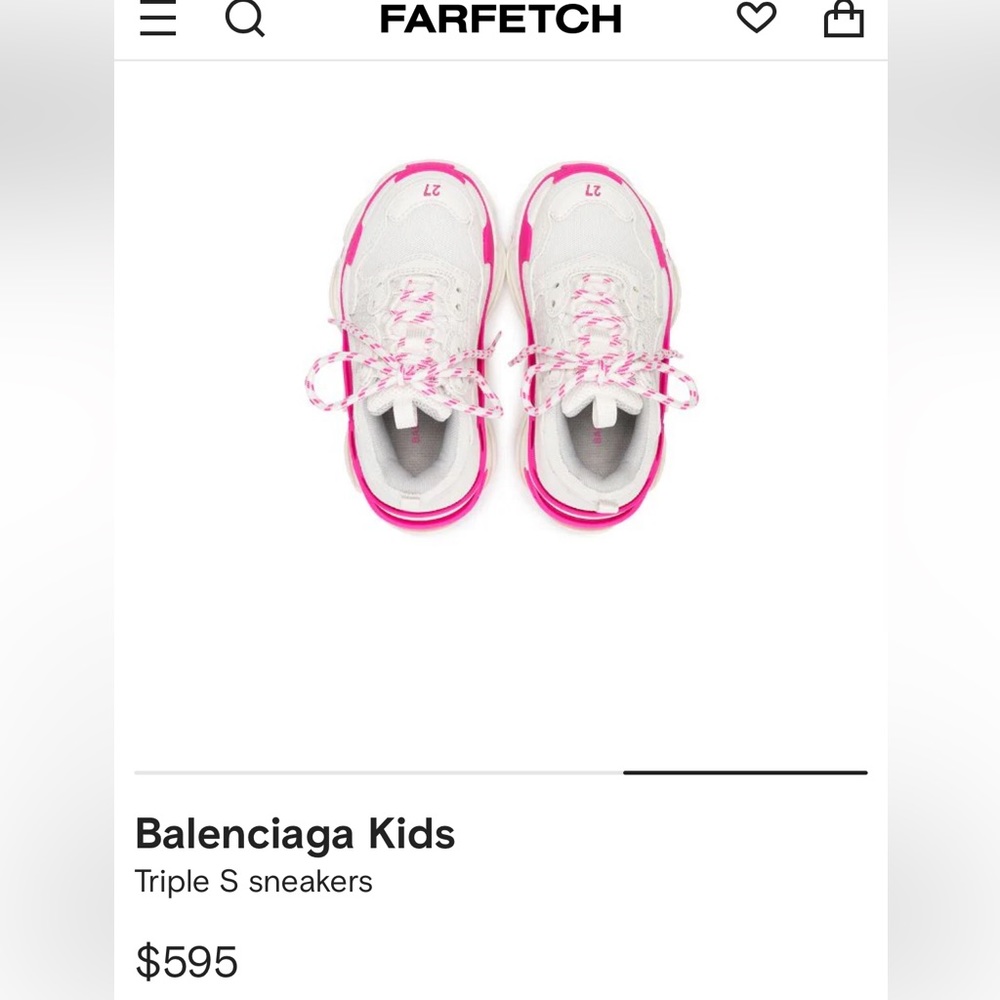This screenshot has height=1000, width=1000.
Task: Open the Balenciaga Kids brand page
Action: click(294, 832)
